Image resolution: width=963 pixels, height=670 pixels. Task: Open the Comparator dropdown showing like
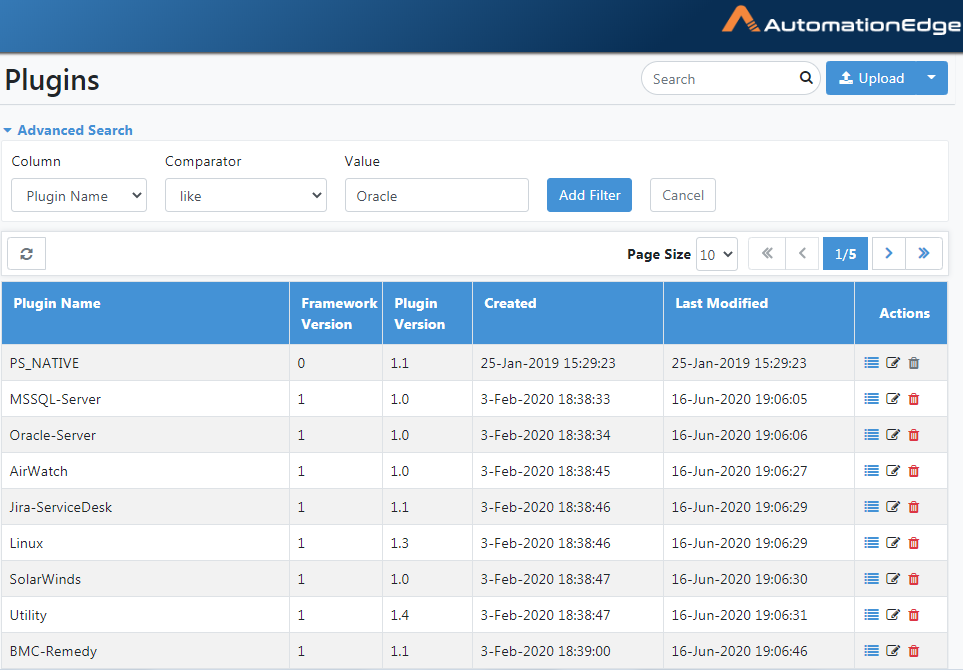click(246, 195)
